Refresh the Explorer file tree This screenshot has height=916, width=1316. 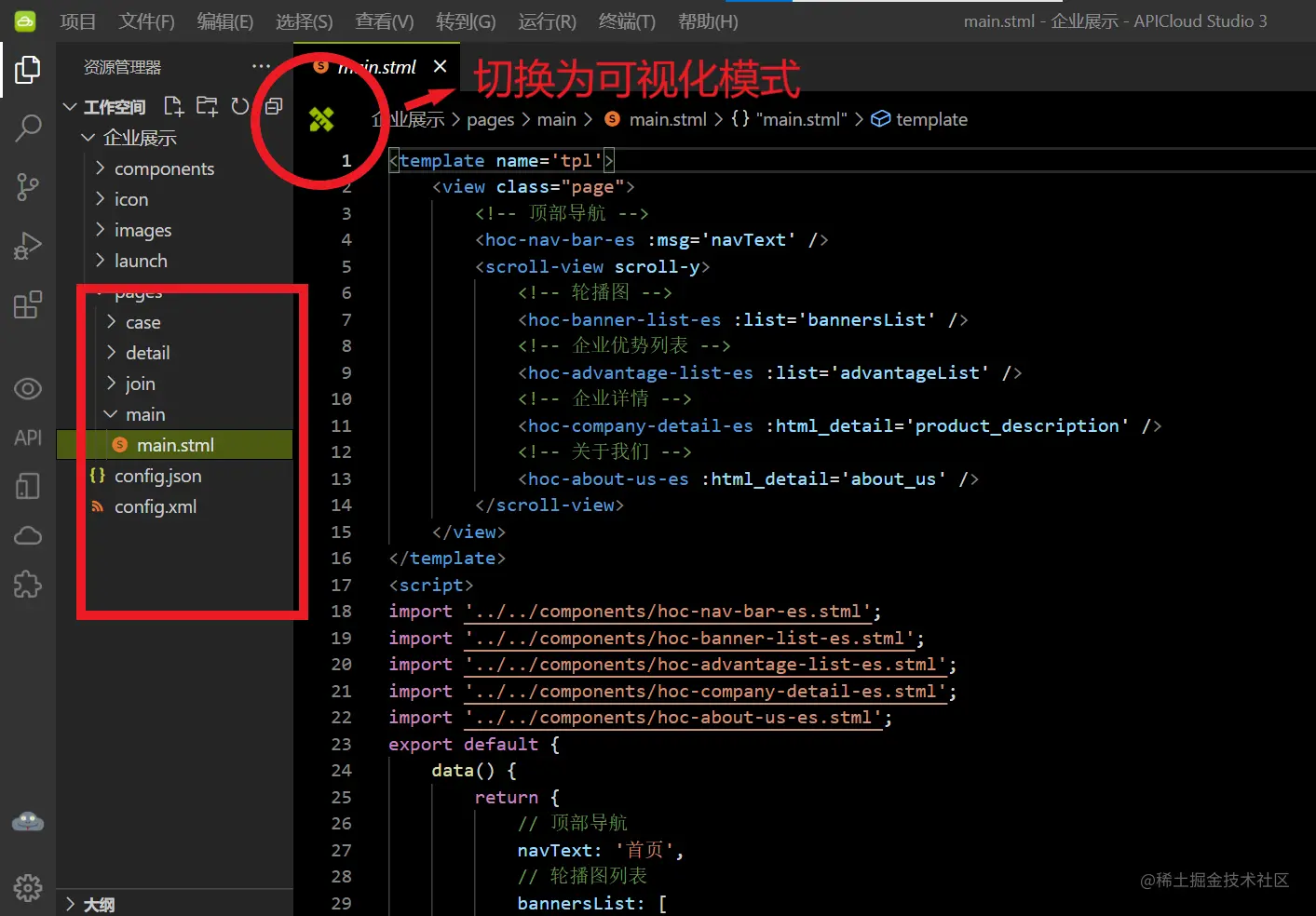tap(239, 105)
